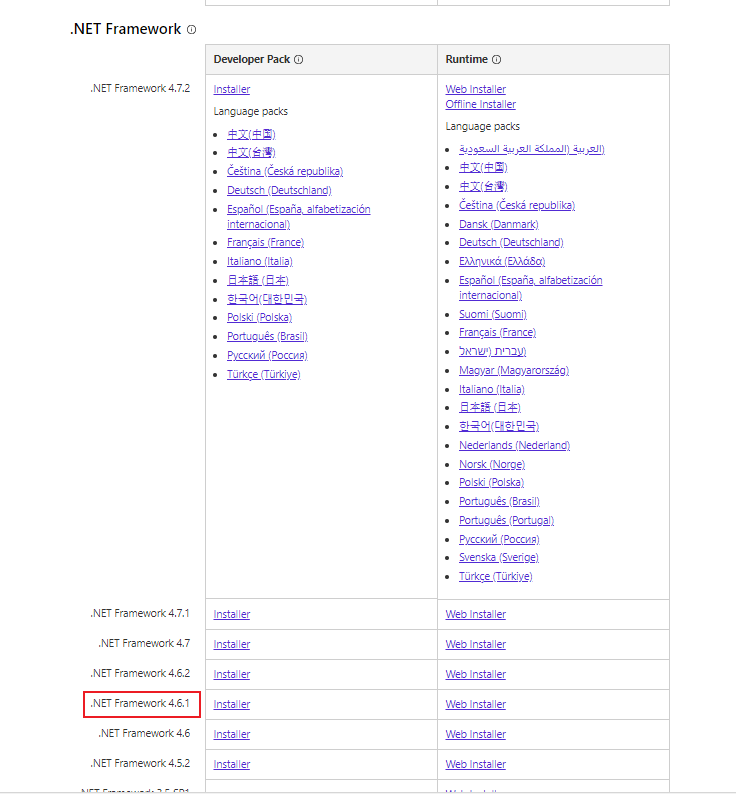This screenshot has height=794, width=736.
Task: Select Русский Runtime language pack
Action: point(499,539)
